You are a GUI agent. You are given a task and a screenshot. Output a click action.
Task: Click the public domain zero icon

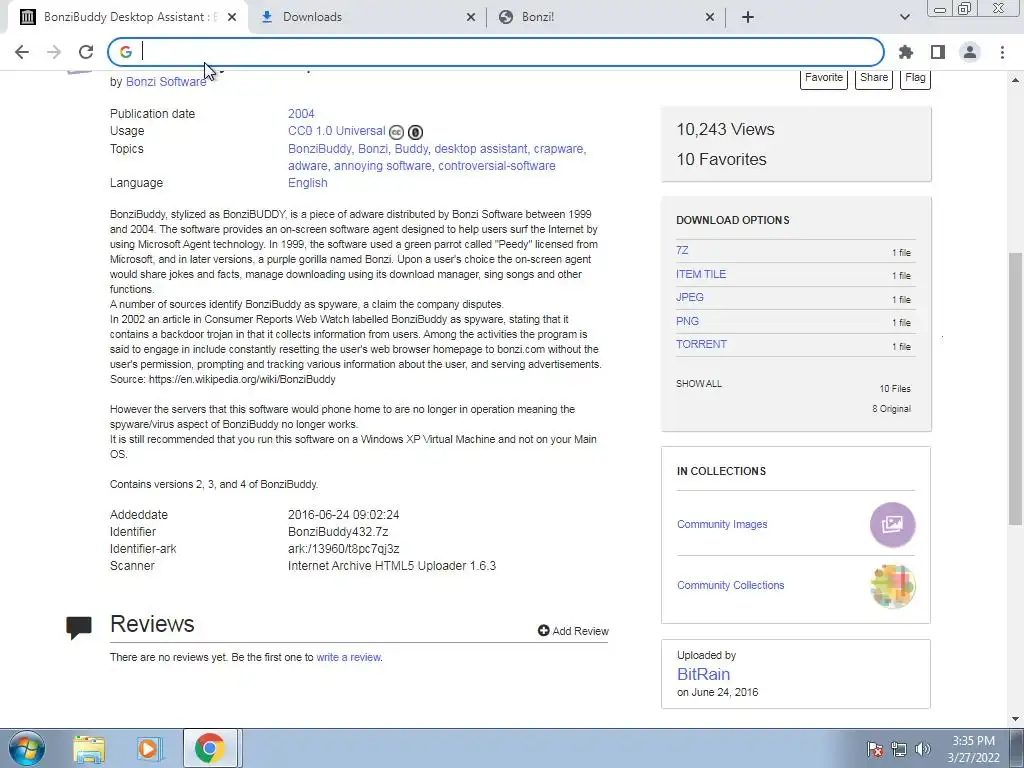(415, 132)
